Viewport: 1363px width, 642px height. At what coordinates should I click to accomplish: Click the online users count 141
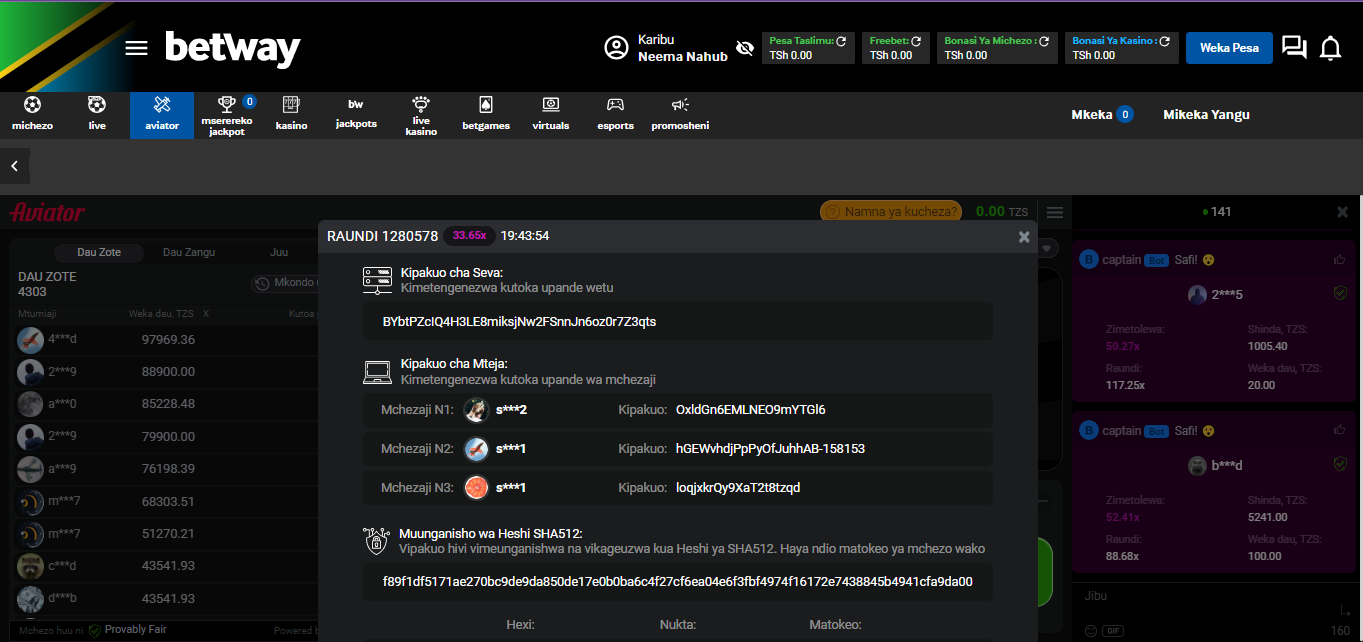(x=1216, y=212)
